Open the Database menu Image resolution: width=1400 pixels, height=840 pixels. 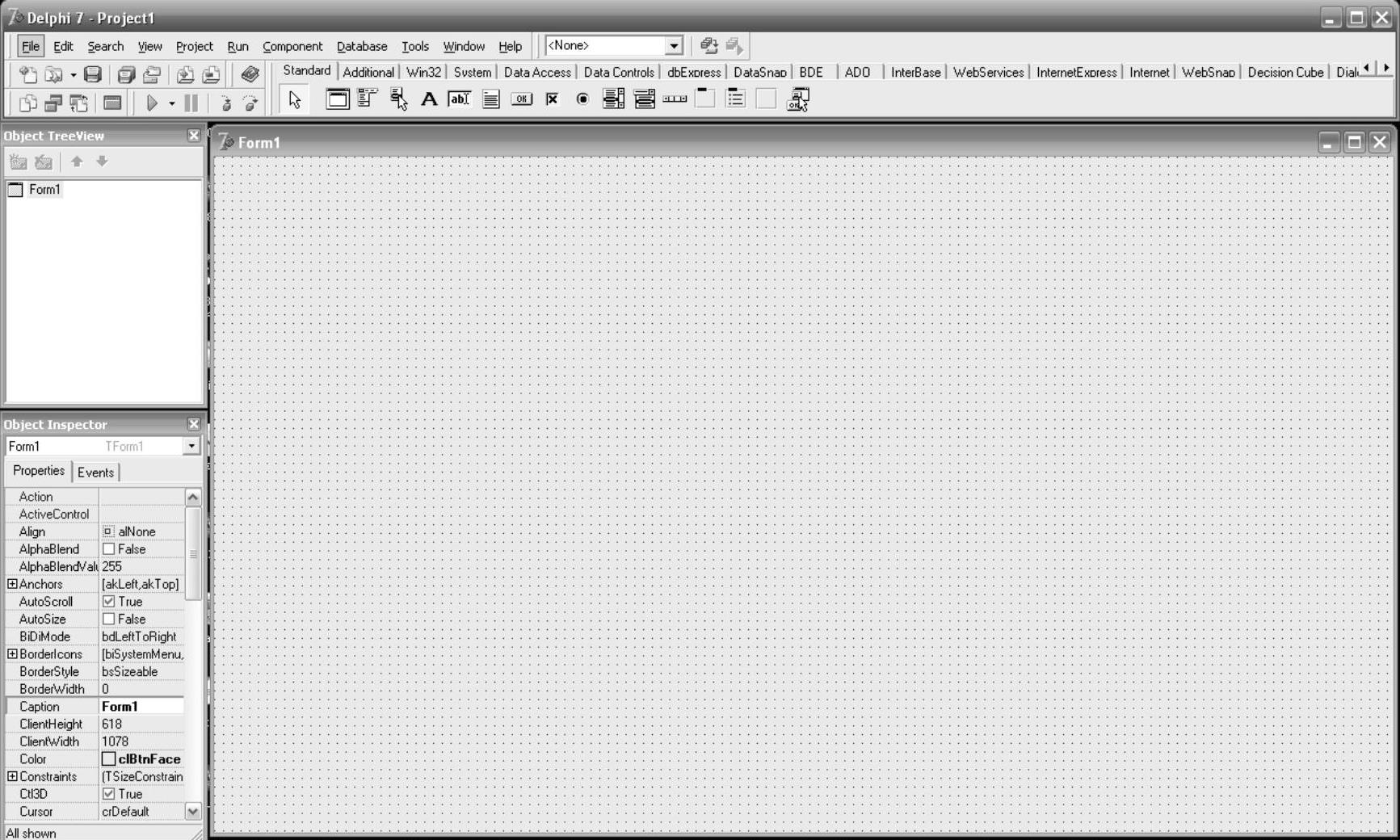[x=362, y=46]
